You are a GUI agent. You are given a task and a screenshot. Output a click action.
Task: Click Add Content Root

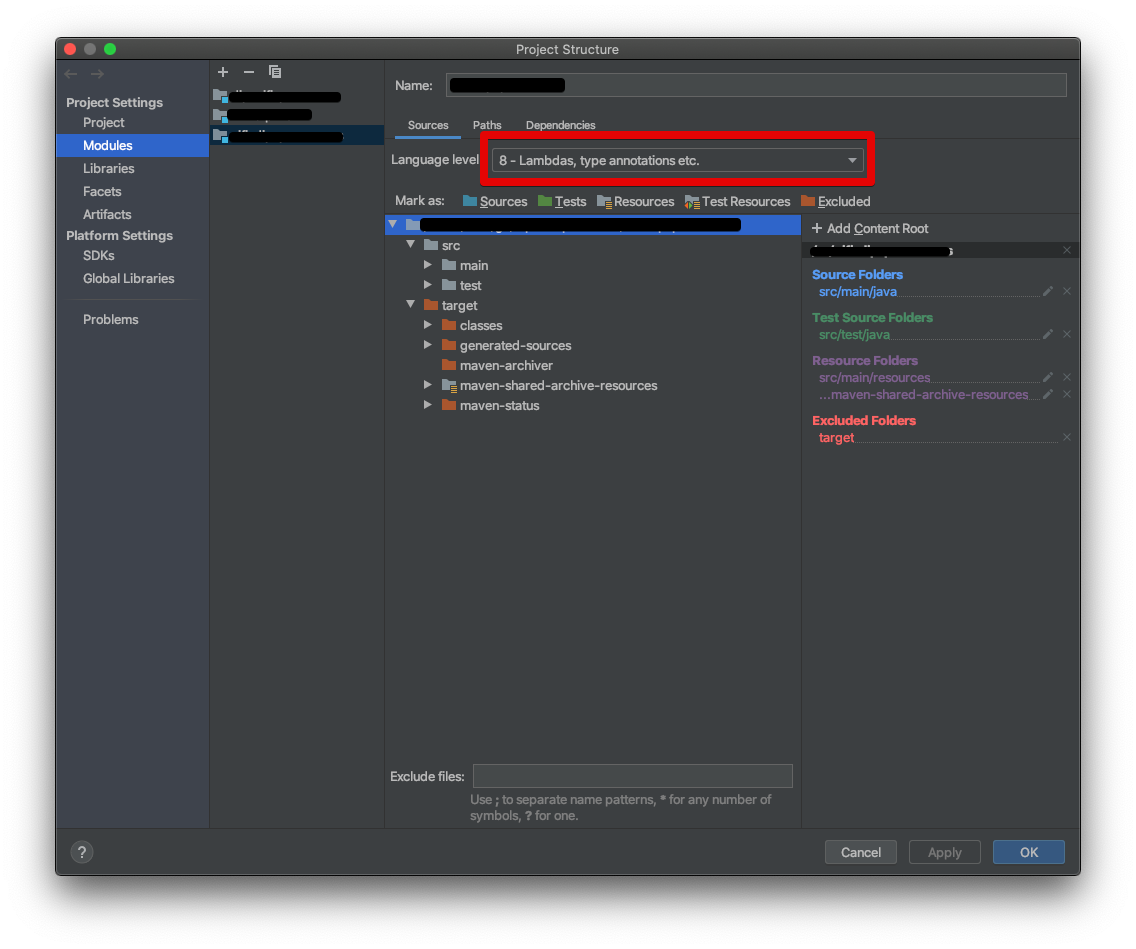click(x=870, y=228)
